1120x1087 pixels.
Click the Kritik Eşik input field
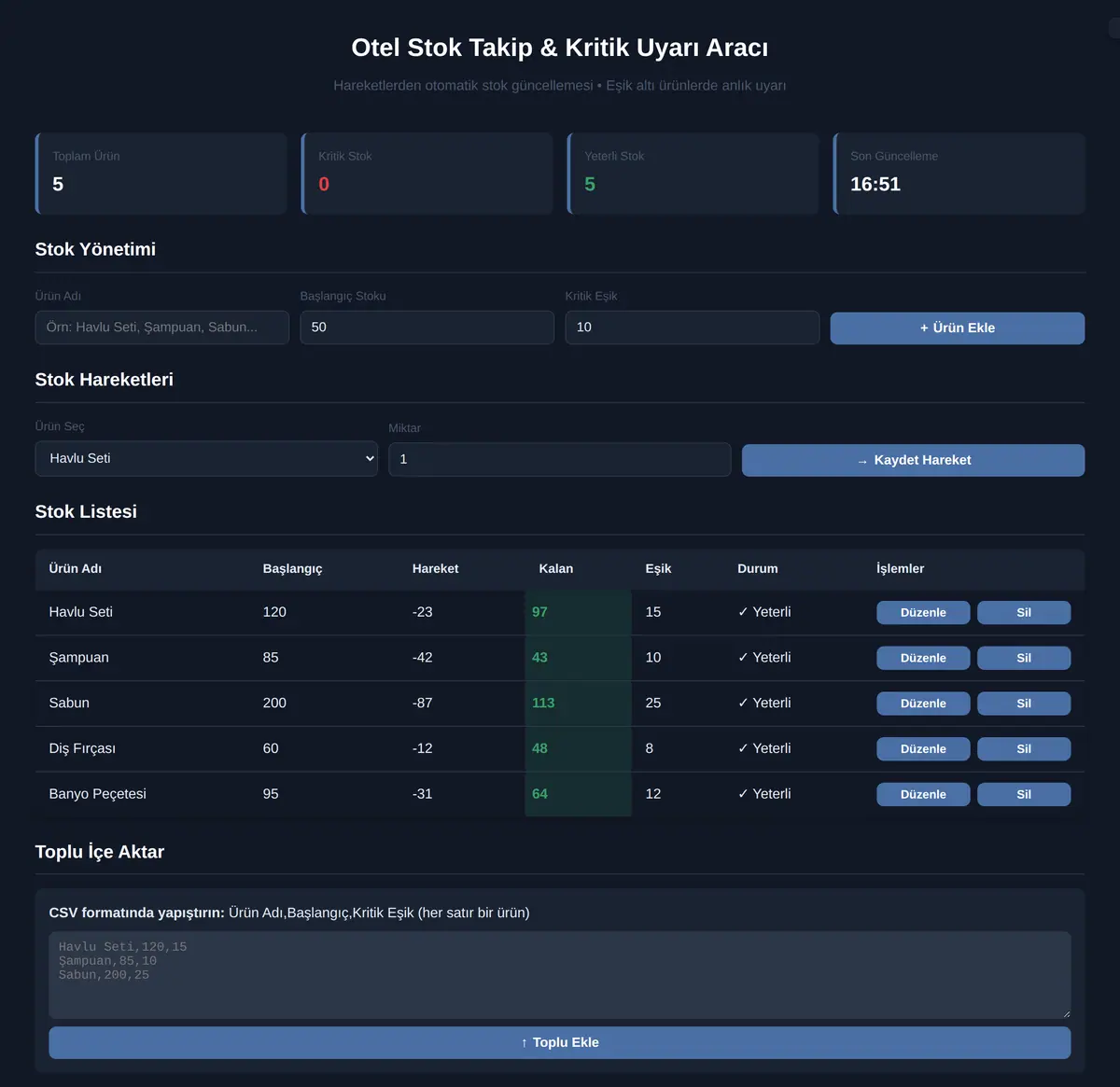[x=693, y=327]
